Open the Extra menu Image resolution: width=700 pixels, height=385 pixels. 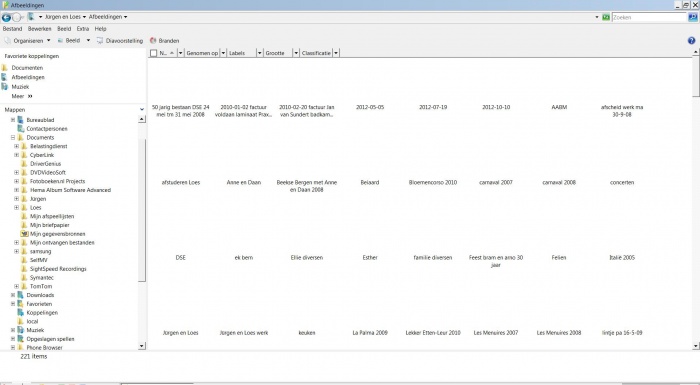(x=83, y=29)
